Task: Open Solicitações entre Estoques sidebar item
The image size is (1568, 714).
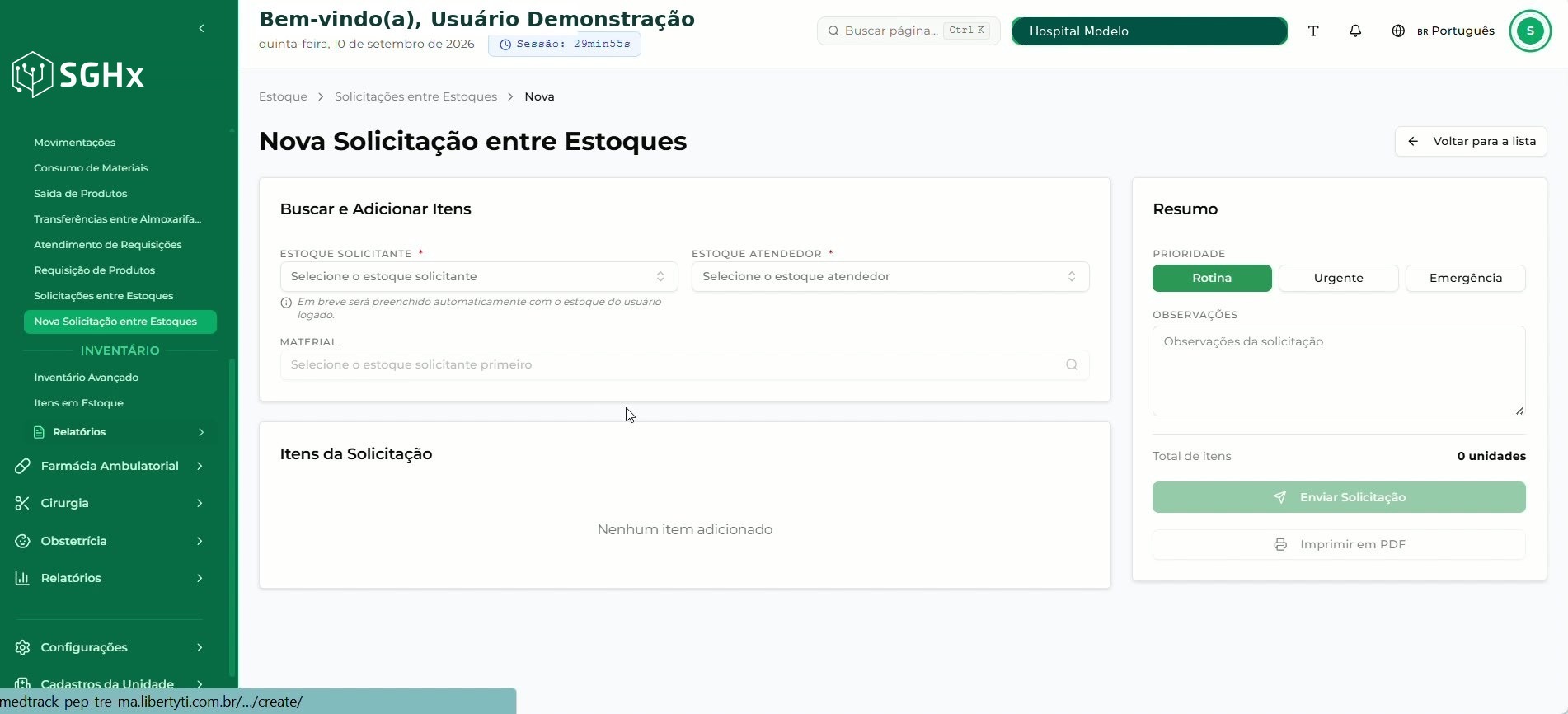Action: pos(103,296)
